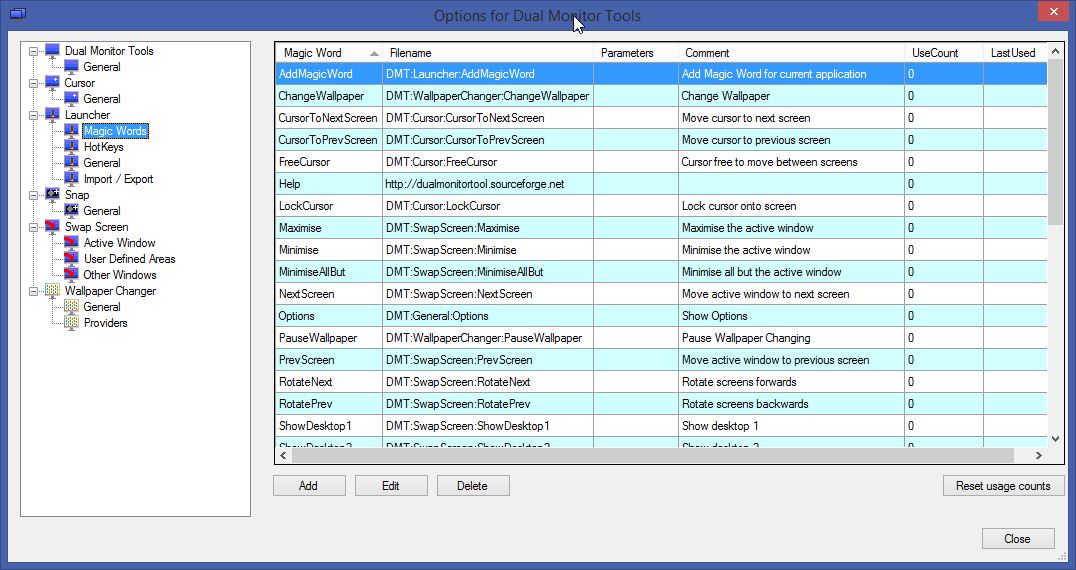Image resolution: width=1076 pixels, height=570 pixels.
Task: Click the horizontal scrollbar right arrow
Action: [1039, 455]
